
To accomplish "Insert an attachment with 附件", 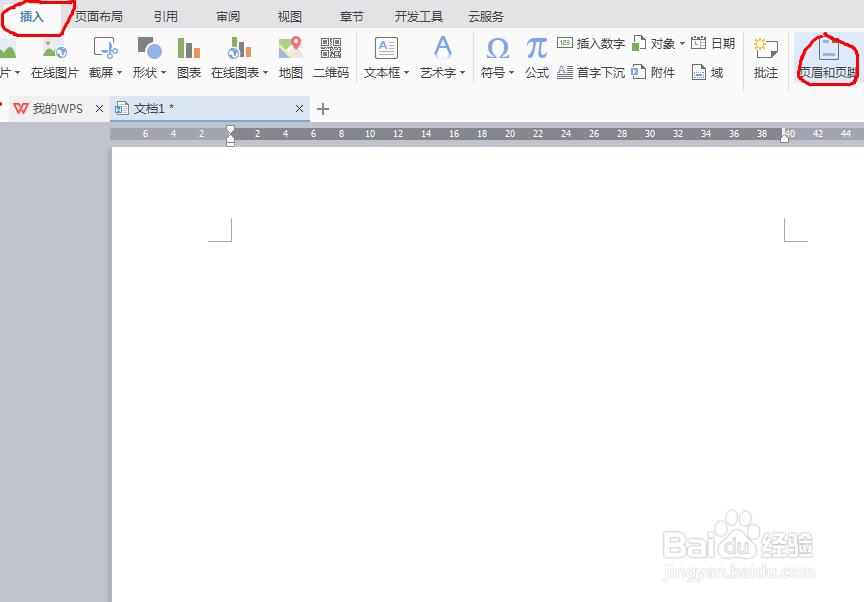I will point(654,72).
